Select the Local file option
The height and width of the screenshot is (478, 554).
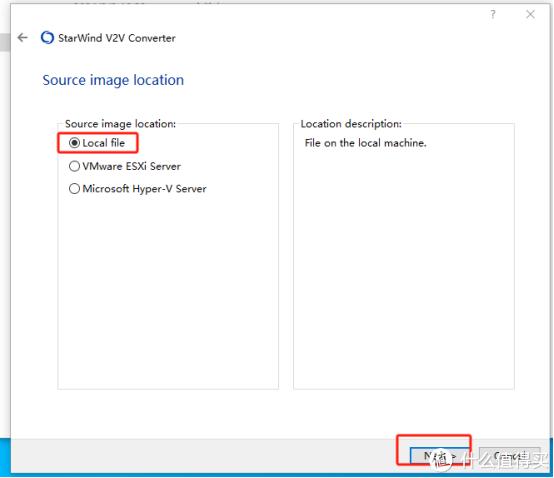point(97,143)
